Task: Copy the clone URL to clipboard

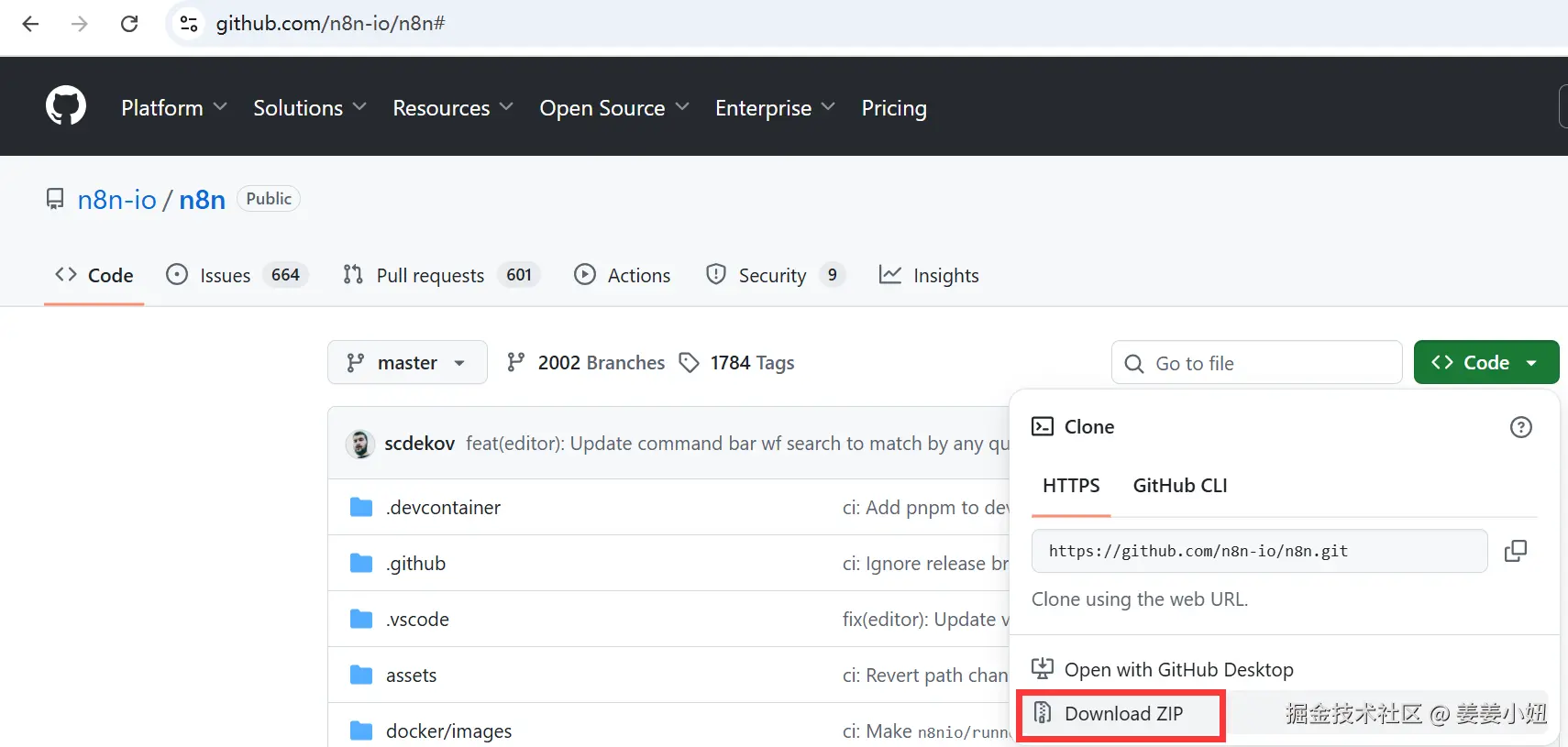Action: [x=1516, y=551]
